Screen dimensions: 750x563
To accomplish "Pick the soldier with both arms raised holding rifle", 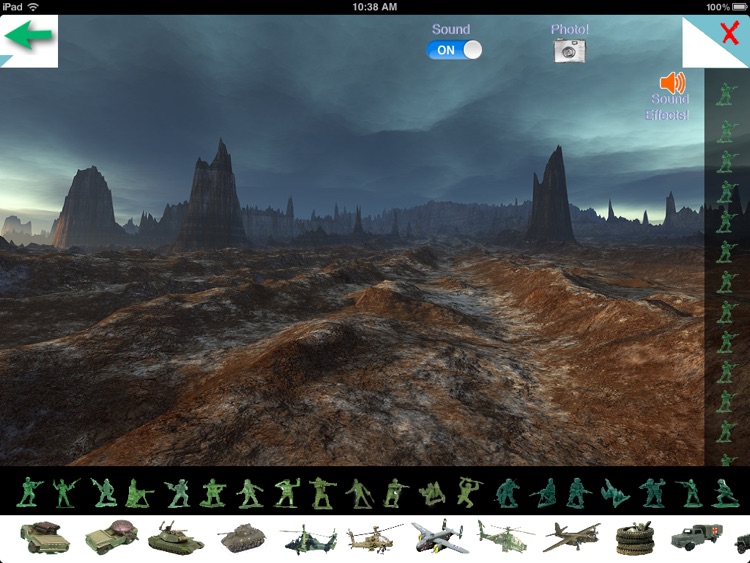I will pyautogui.click(x=65, y=493).
